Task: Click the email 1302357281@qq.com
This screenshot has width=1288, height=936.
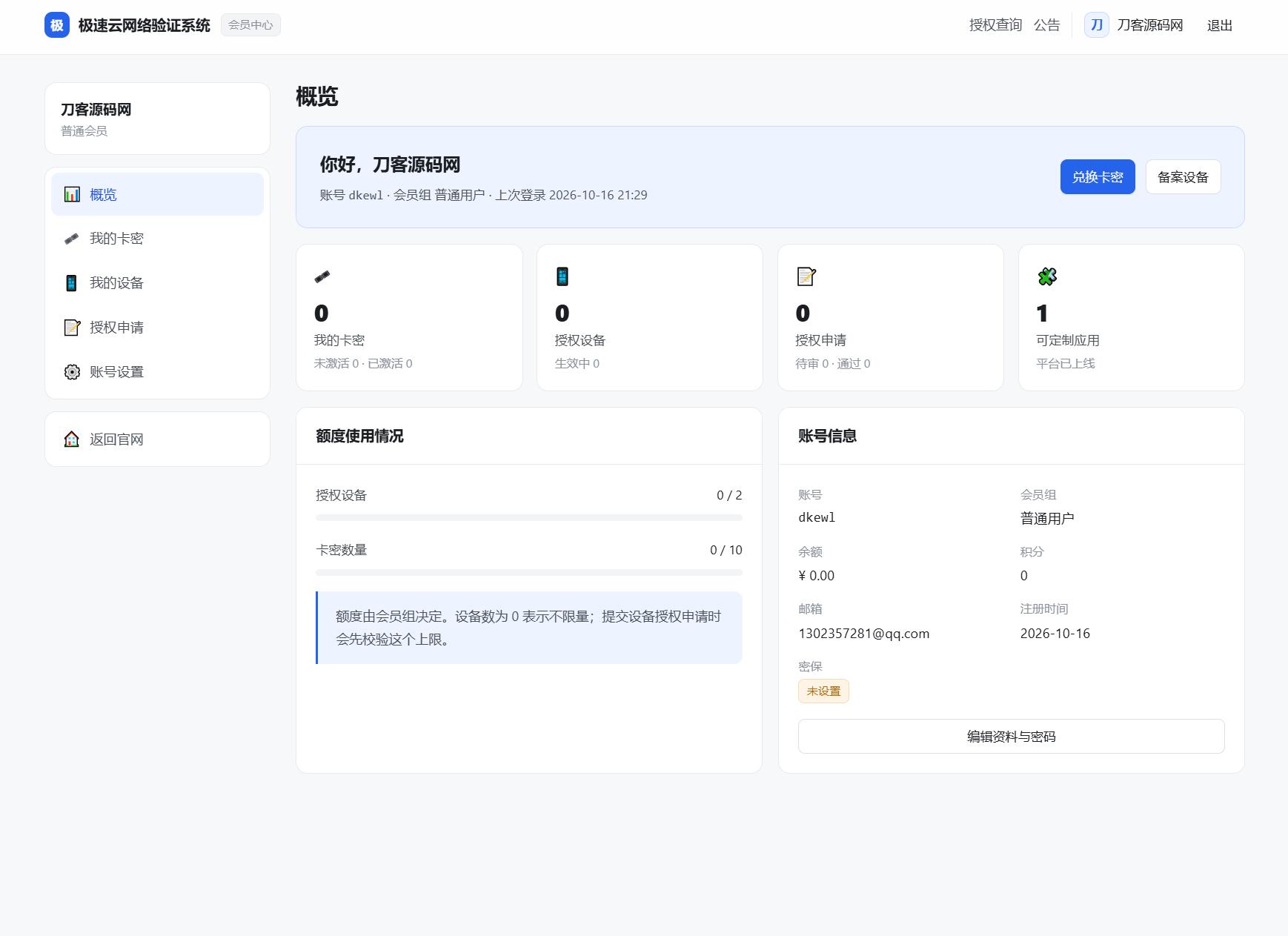Action: (863, 634)
